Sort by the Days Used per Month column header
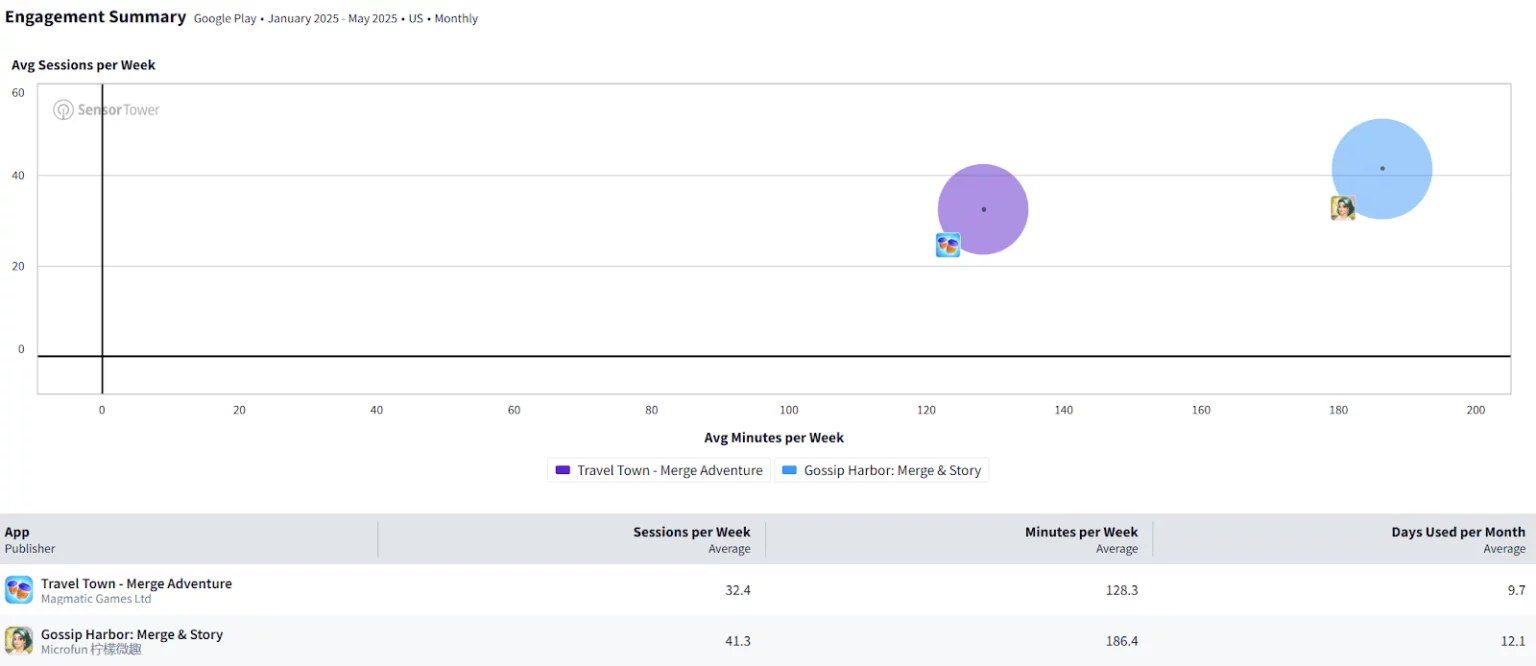The height and width of the screenshot is (666, 1536). [1458, 532]
